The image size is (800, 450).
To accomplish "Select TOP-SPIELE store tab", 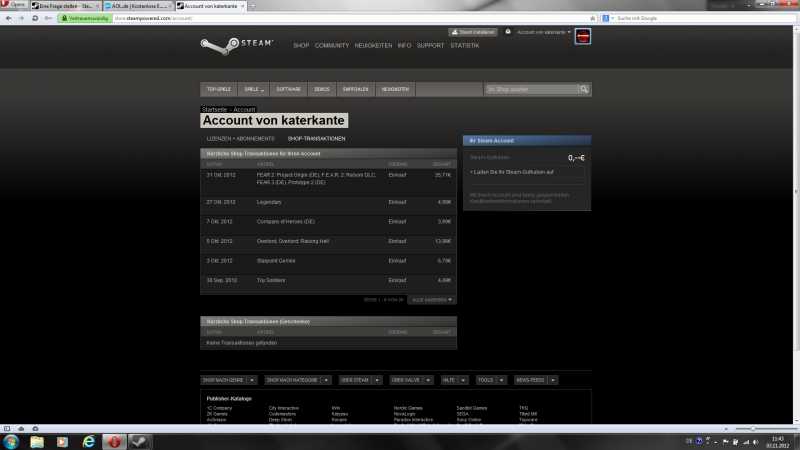I will click(219, 89).
